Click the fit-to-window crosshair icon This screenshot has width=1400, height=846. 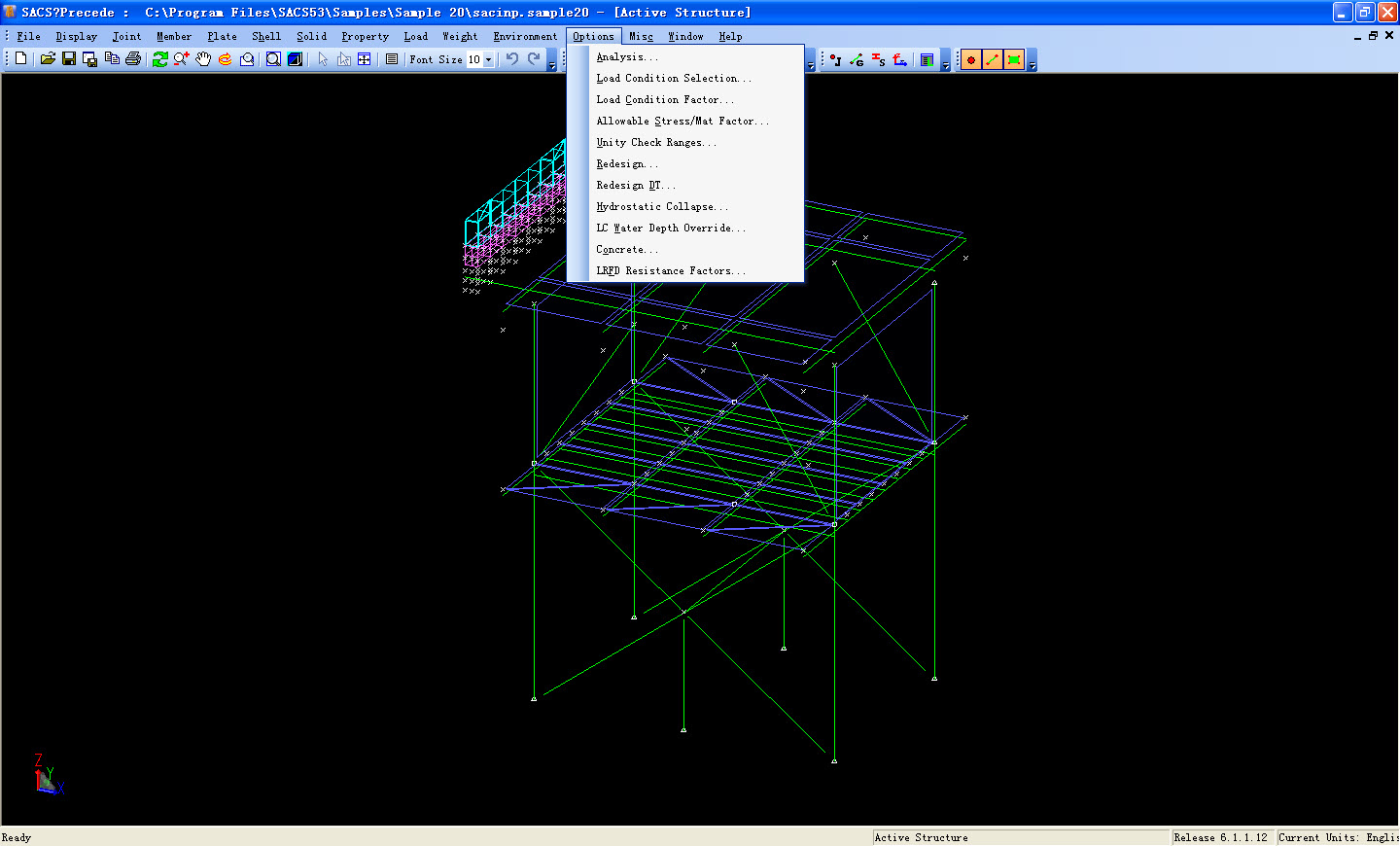point(365,59)
